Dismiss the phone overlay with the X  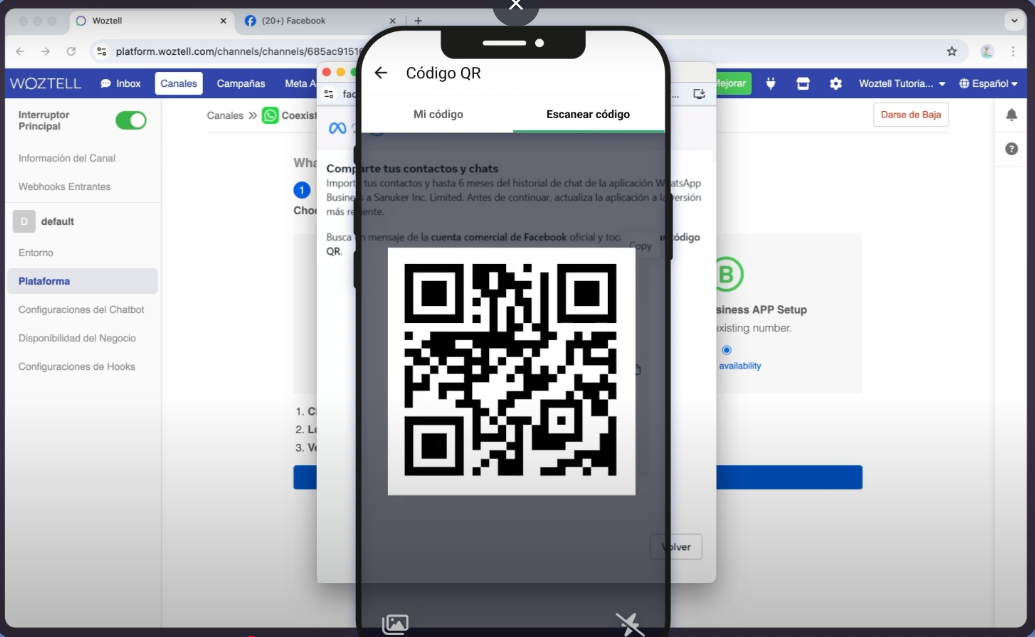tap(516, 6)
